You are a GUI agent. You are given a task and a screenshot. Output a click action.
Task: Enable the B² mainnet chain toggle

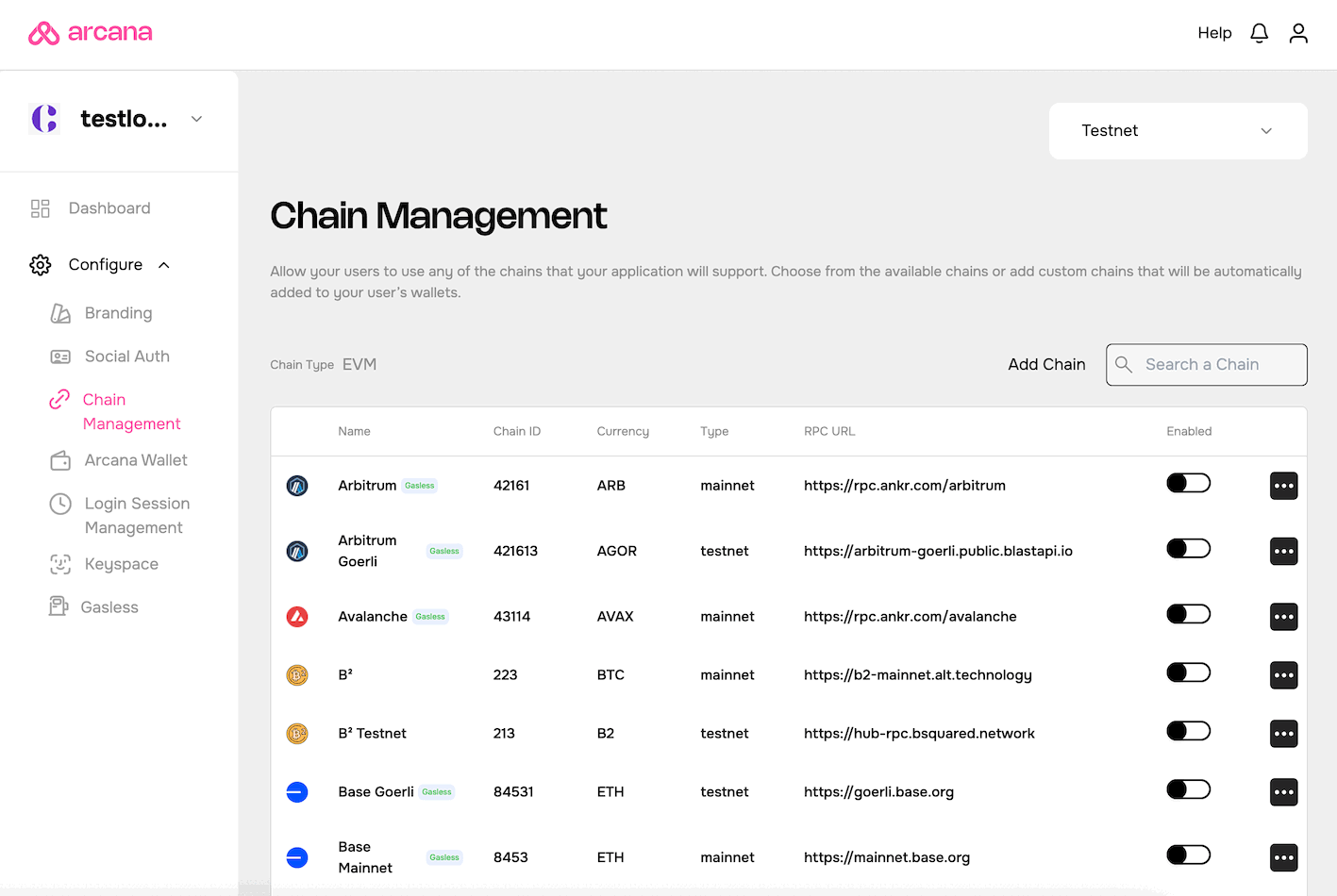click(x=1188, y=672)
